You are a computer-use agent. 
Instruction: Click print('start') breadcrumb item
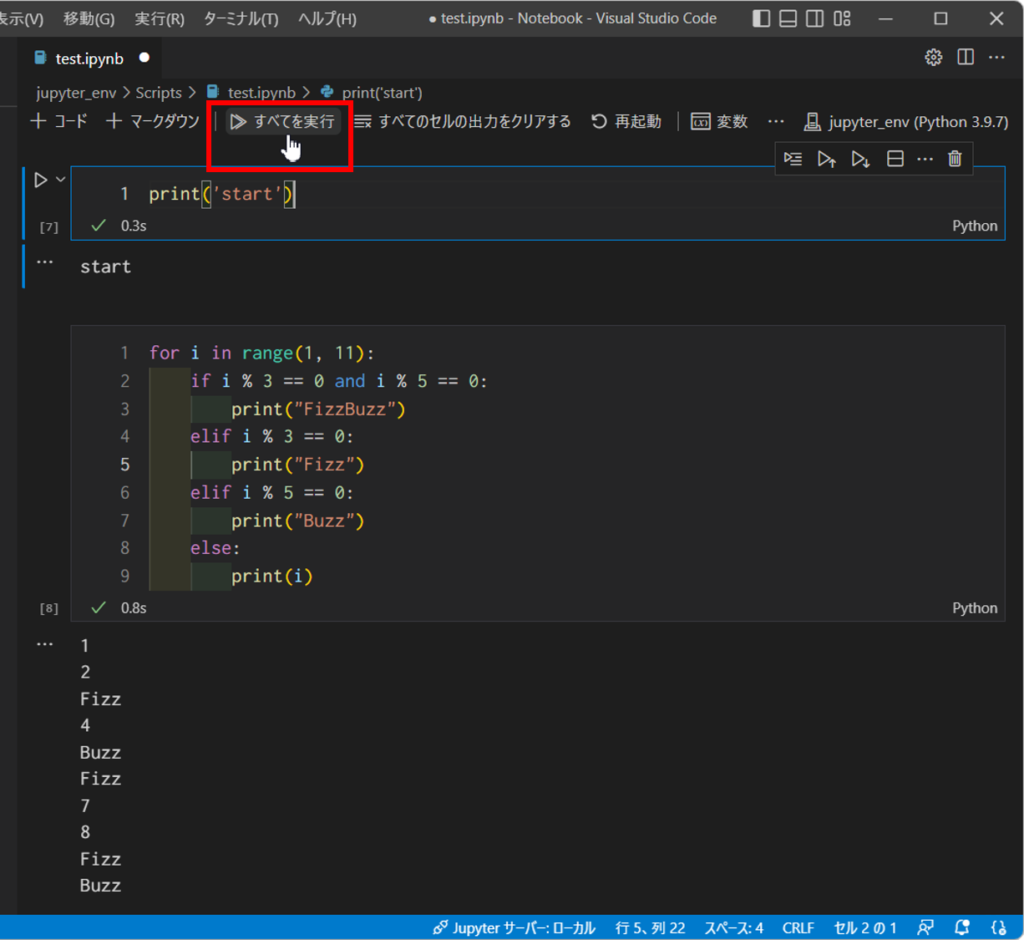click(x=382, y=93)
